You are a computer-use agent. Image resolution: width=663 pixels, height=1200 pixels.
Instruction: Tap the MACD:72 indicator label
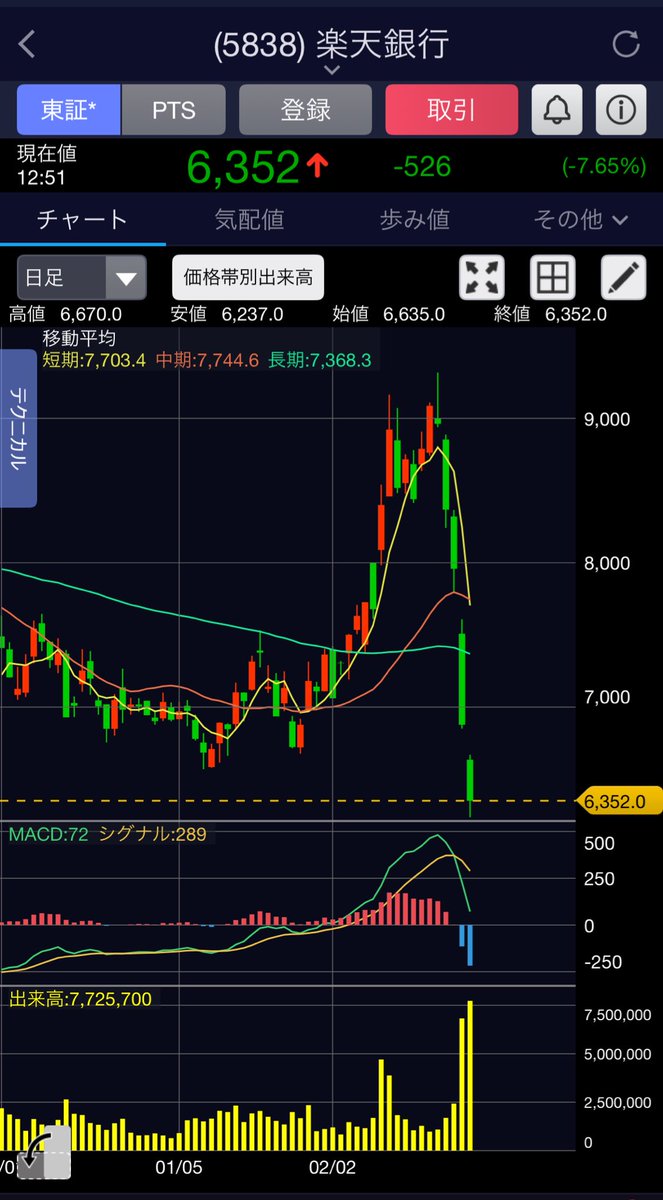(x=49, y=833)
